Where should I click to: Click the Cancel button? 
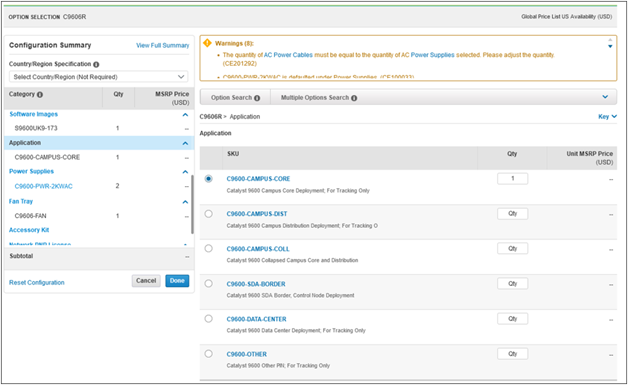point(146,281)
